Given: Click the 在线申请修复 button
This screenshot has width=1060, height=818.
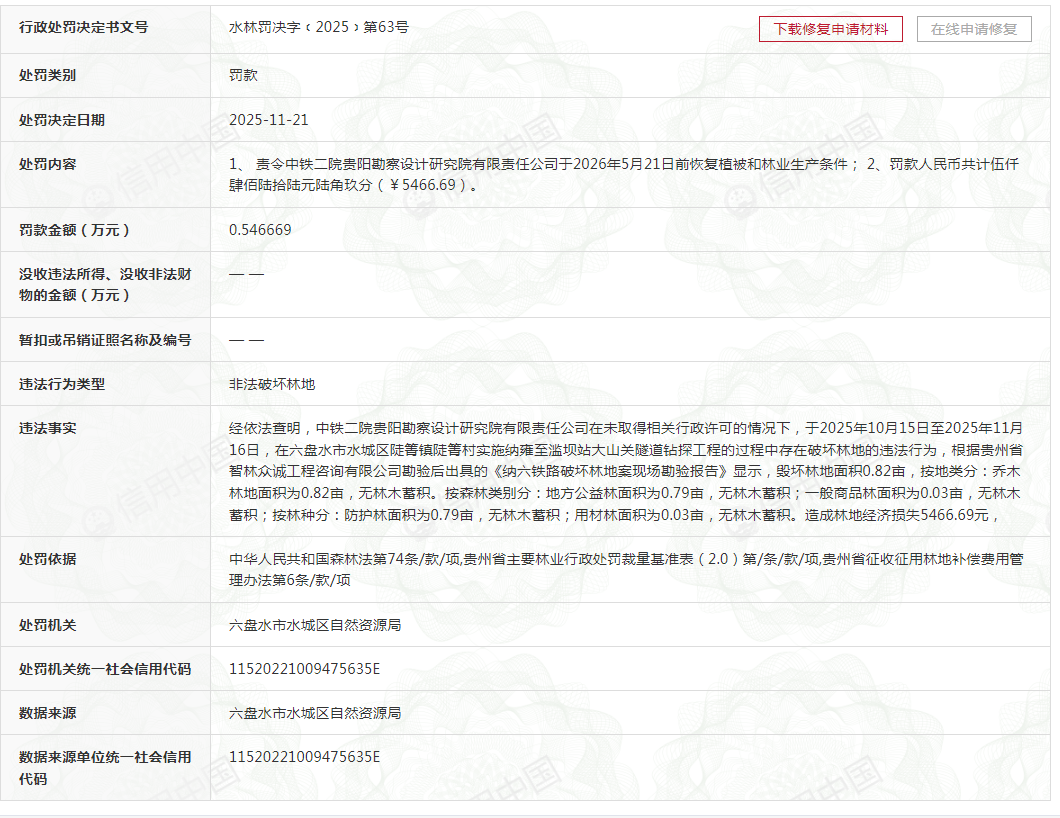Looking at the screenshot, I should (x=973, y=29).
